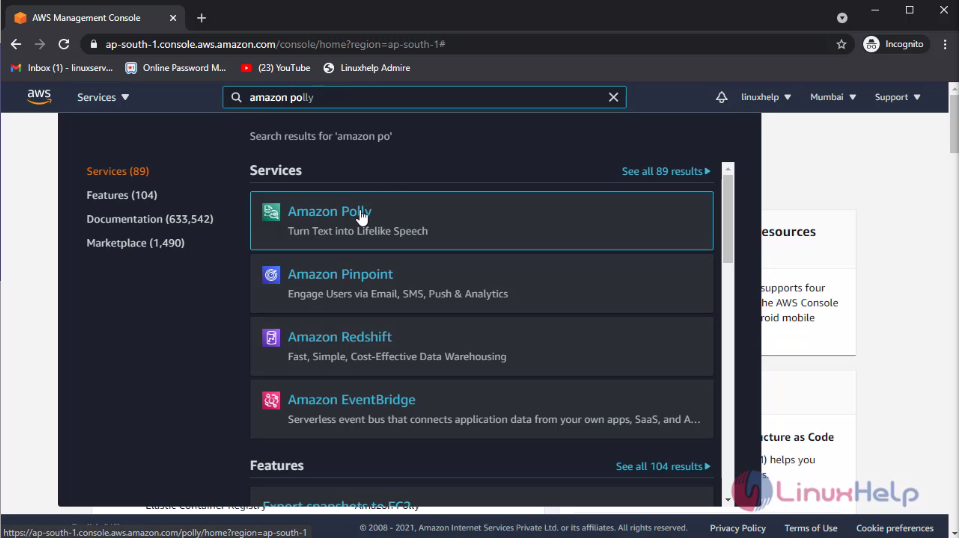Open the notifications bell icon

722,97
